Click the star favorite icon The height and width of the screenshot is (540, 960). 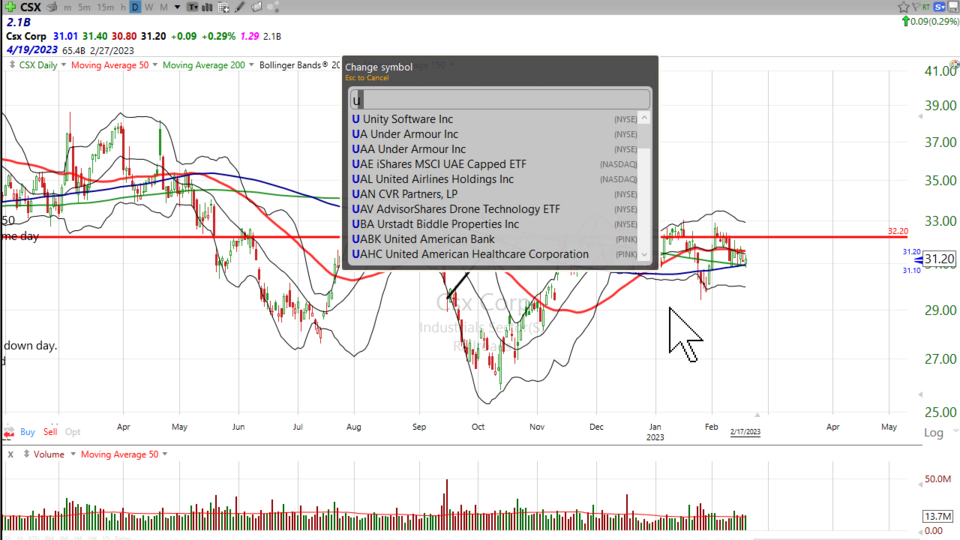point(904,7)
